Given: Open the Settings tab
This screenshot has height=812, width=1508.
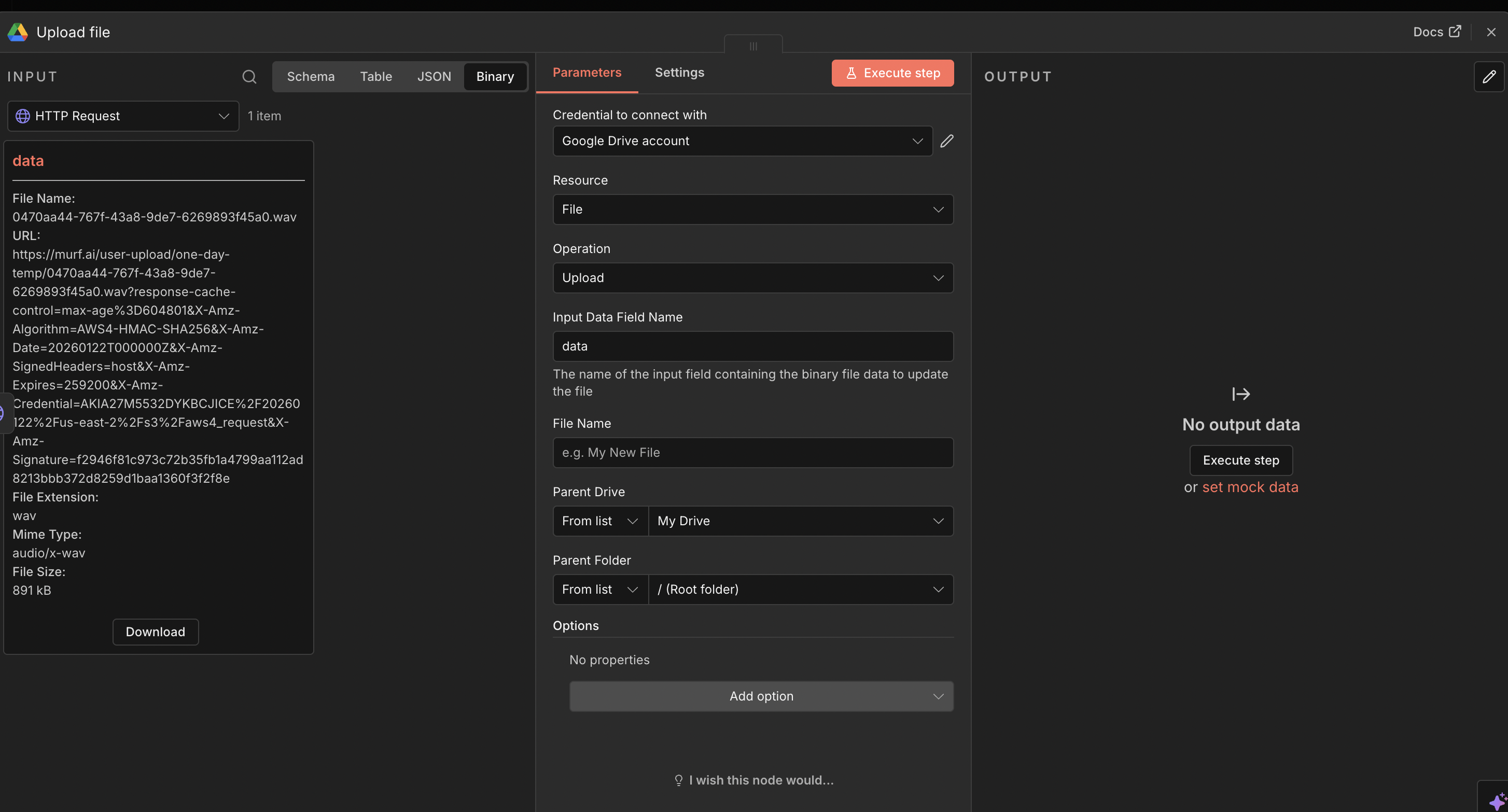Looking at the screenshot, I should pyautogui.click(x=679, y=73).
